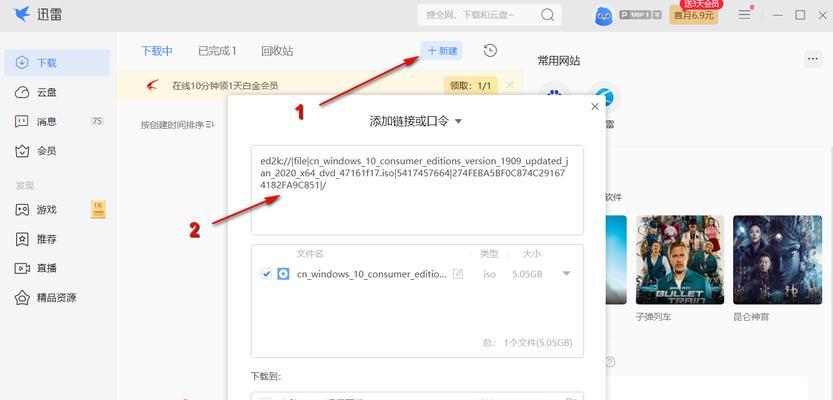This screenshot has width=833, height=400.
Task: Open the download history clock icon
Action: point(490,51)
